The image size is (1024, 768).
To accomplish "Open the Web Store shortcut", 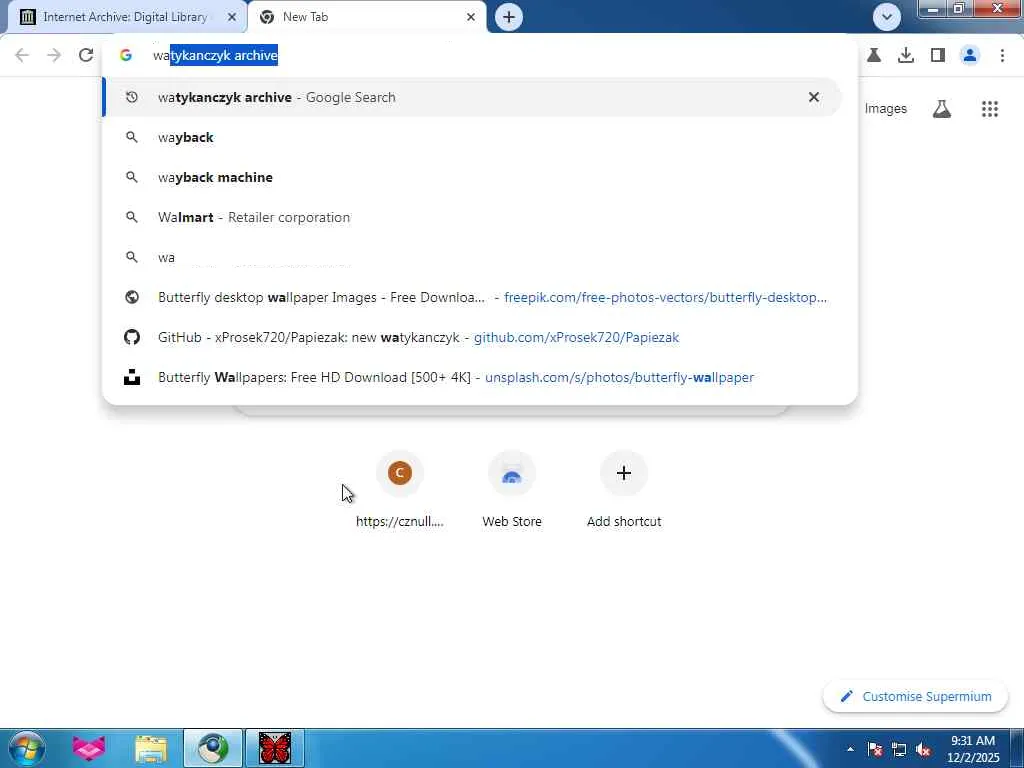I will click(512, 488).
